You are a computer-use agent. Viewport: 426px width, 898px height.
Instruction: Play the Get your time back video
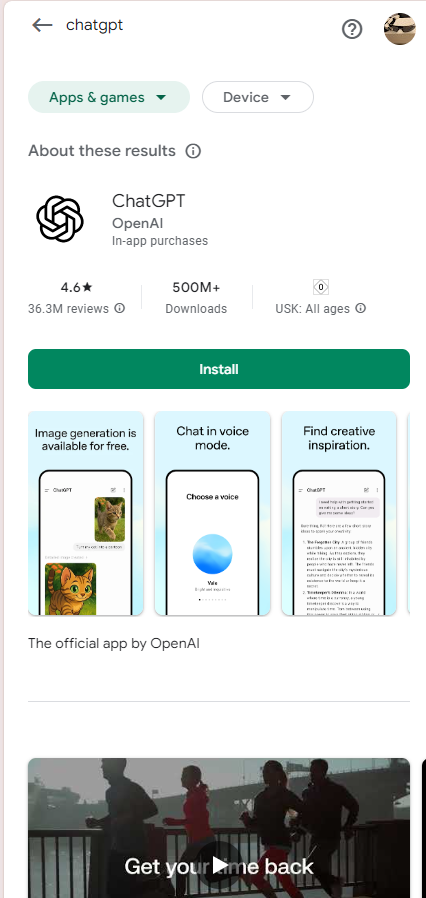(220, 865)
